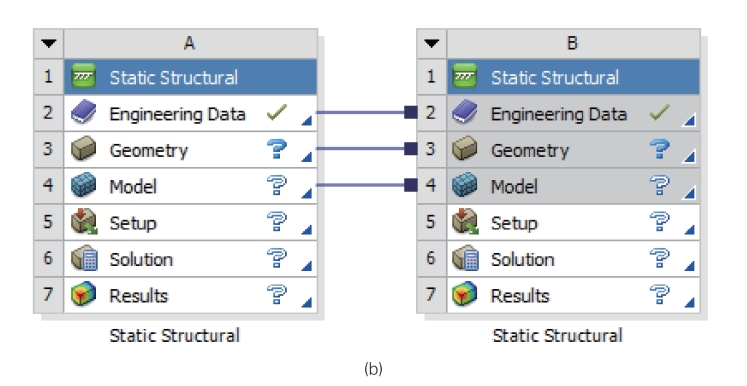Click the Geometry link connector square on B
The width and height of the screenshot is (747, 386).
pos(411,149)
